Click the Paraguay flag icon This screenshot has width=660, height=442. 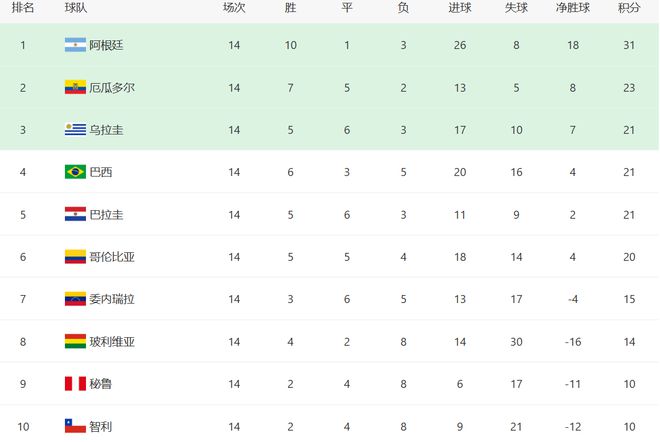pos(75,214)
